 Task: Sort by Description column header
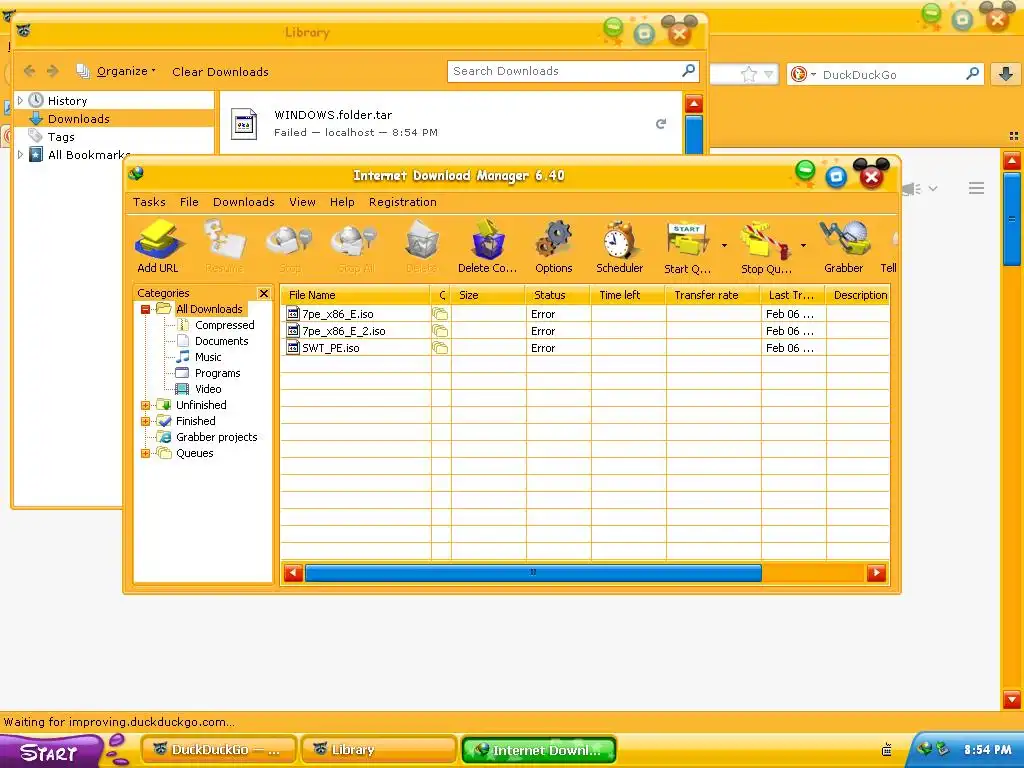tap(857, 295)
